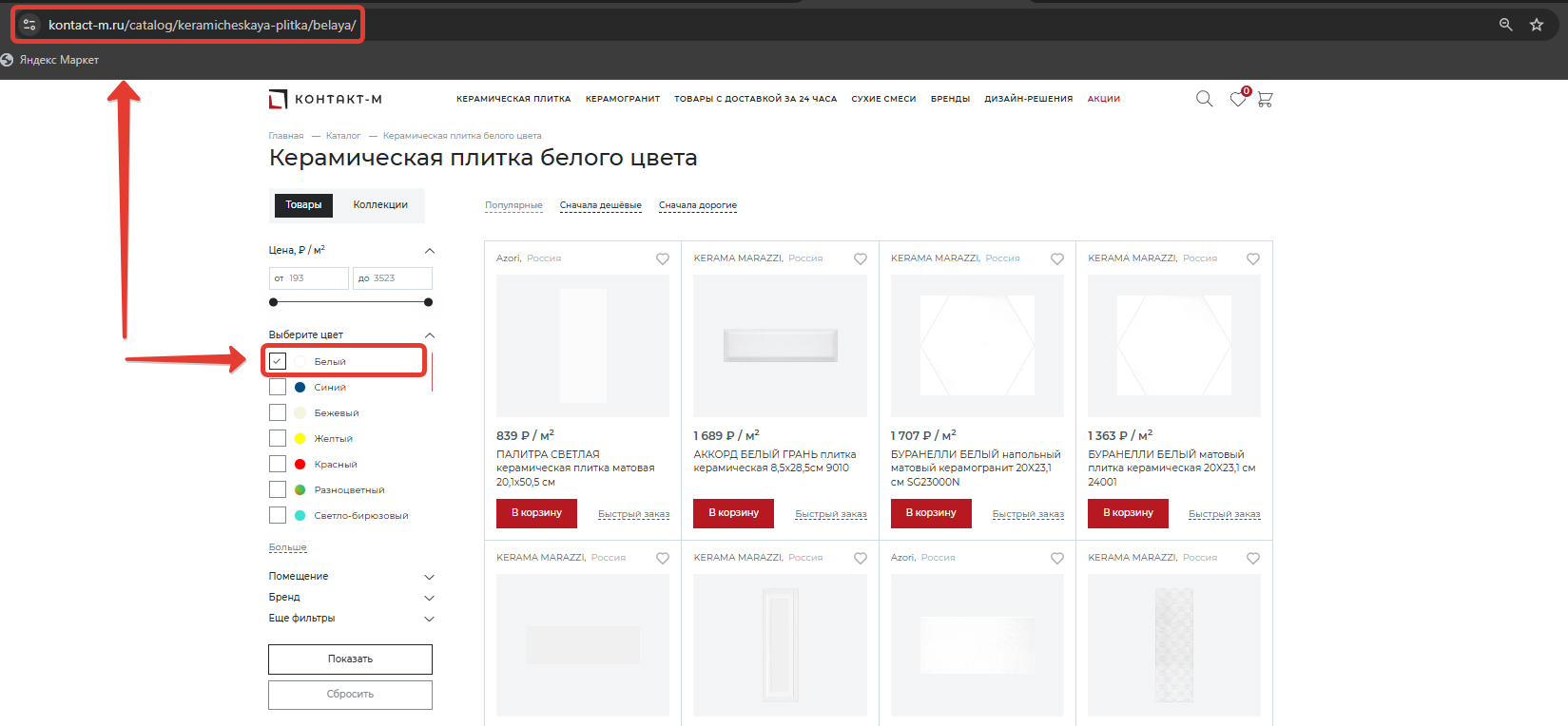Add БУРАНЕЛЛИ матовый 24001 to cart
The width and height of the screenshot is (1568, 726).
coord(1128,513)
